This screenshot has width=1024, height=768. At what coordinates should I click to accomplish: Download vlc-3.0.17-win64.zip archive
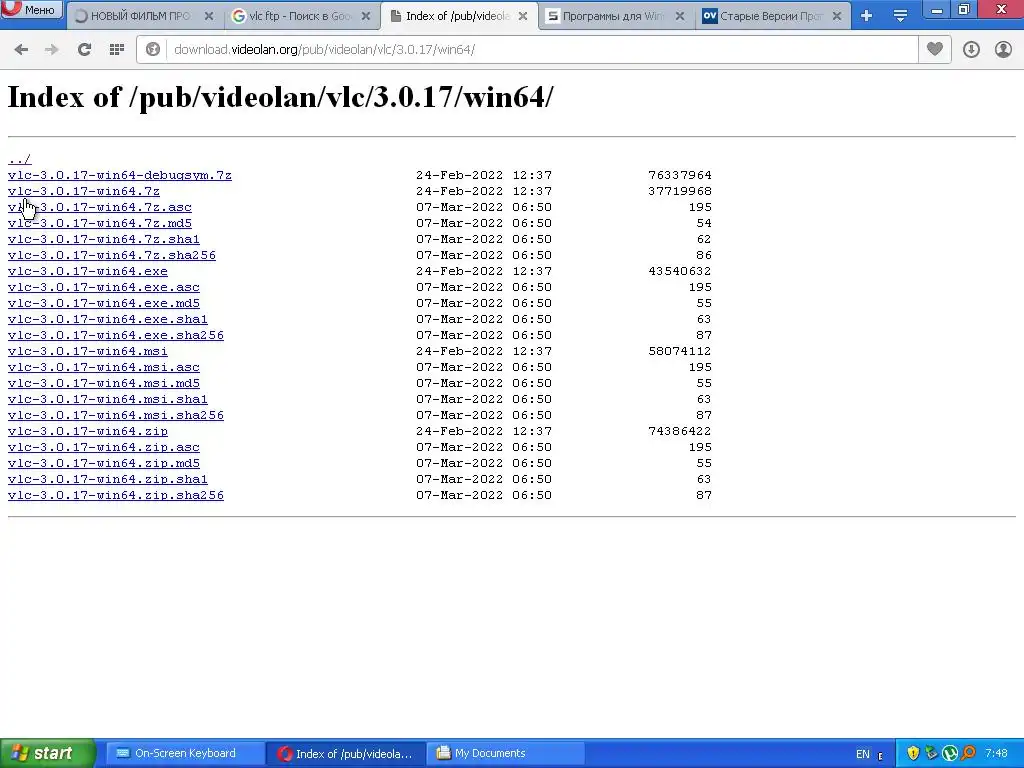click(88, 431)
